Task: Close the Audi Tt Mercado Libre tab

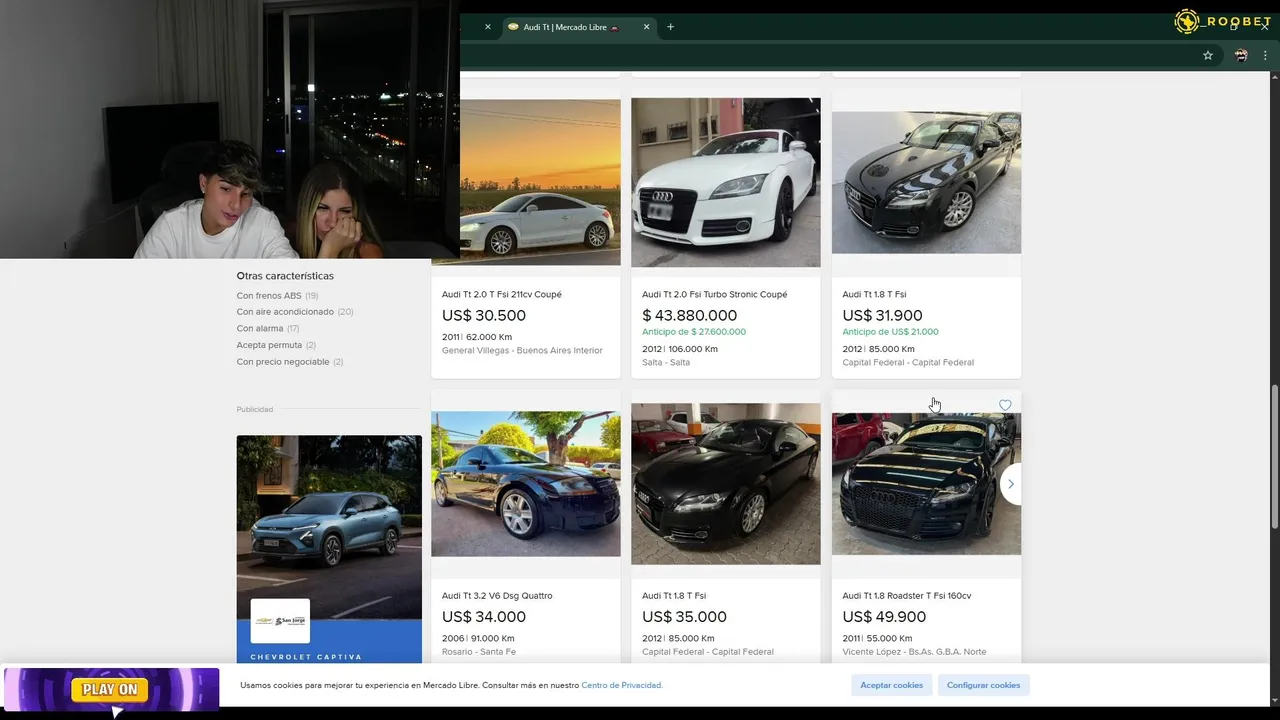Action: (646, 27)
